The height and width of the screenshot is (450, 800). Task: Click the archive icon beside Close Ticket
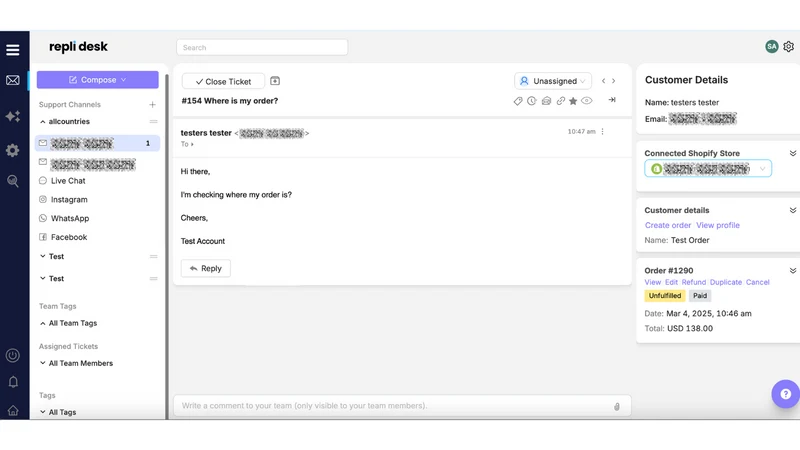274,81
